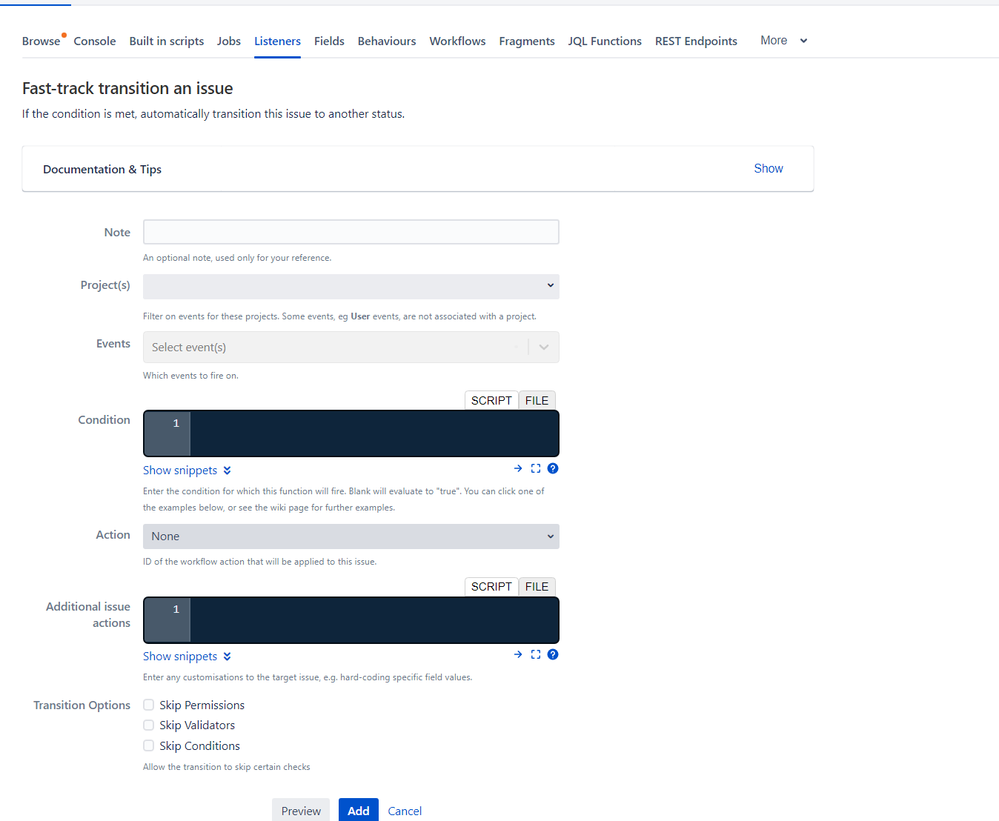Open the Jobs tab
The height and width of the screenshot is (821, 999).
click(229, 41)
